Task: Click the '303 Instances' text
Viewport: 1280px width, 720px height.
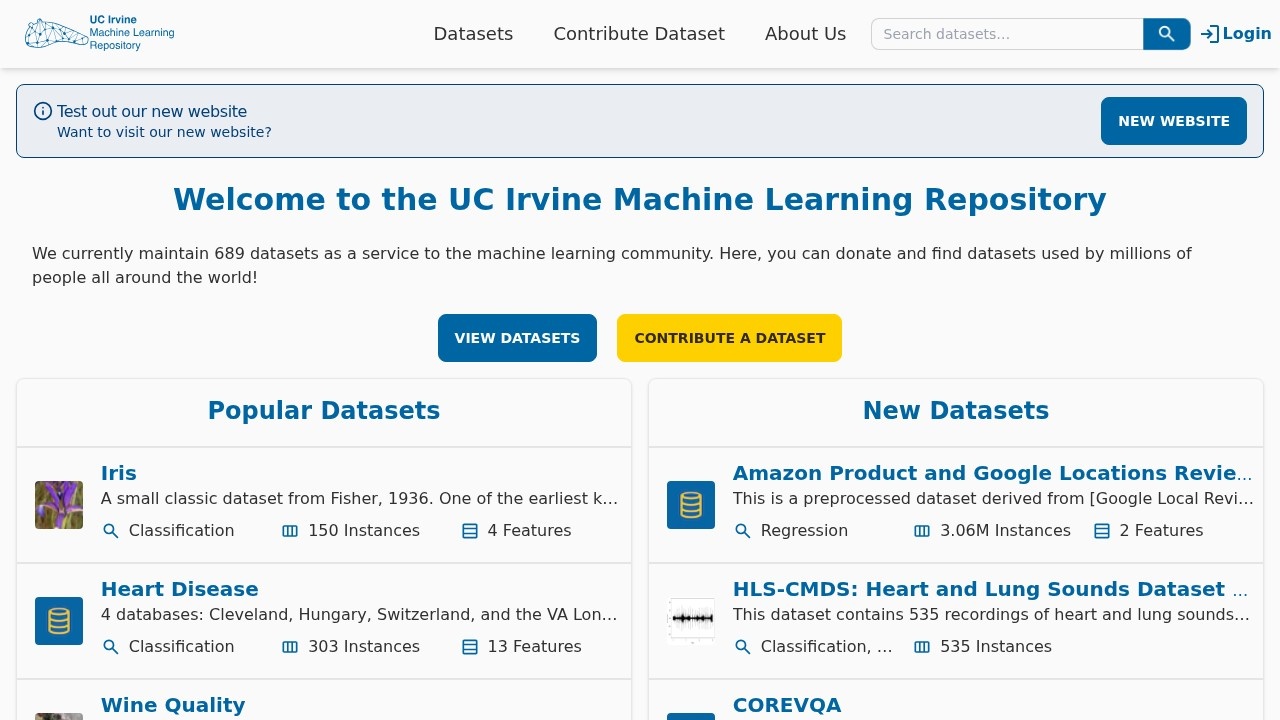Action: (364, 647)
